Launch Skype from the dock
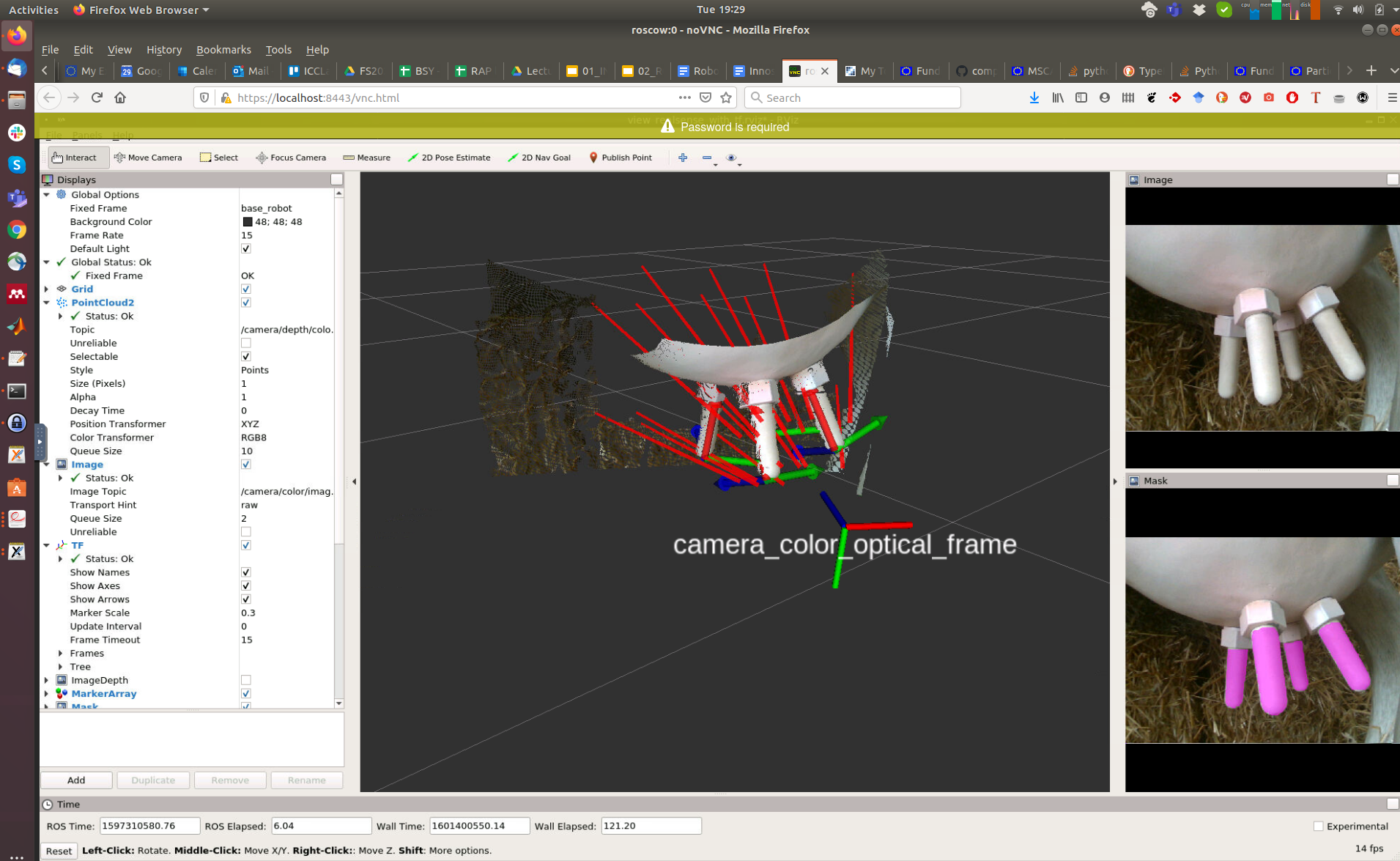 click(17, 165)
